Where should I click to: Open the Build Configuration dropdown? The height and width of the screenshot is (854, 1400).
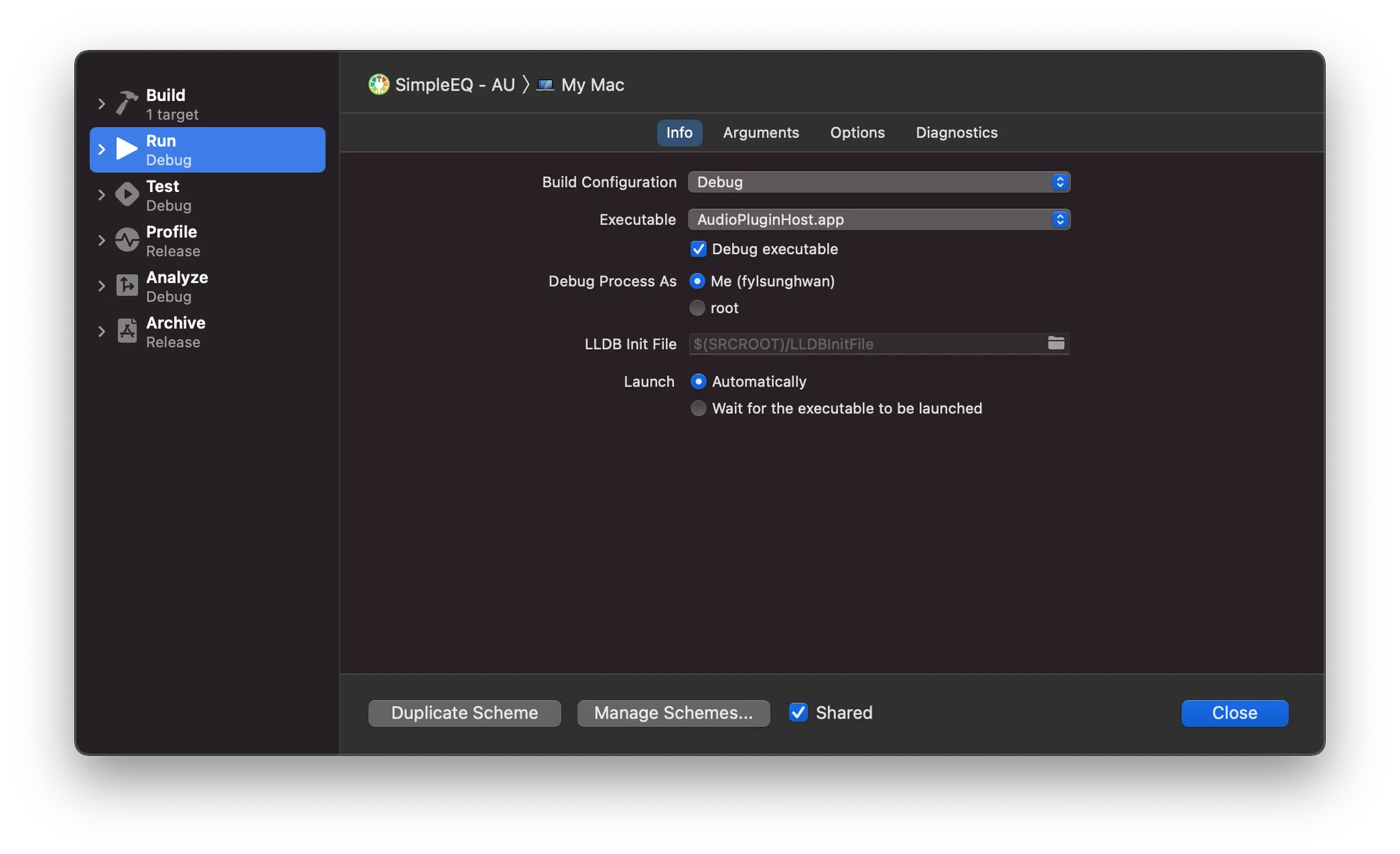tap(878, 182)
